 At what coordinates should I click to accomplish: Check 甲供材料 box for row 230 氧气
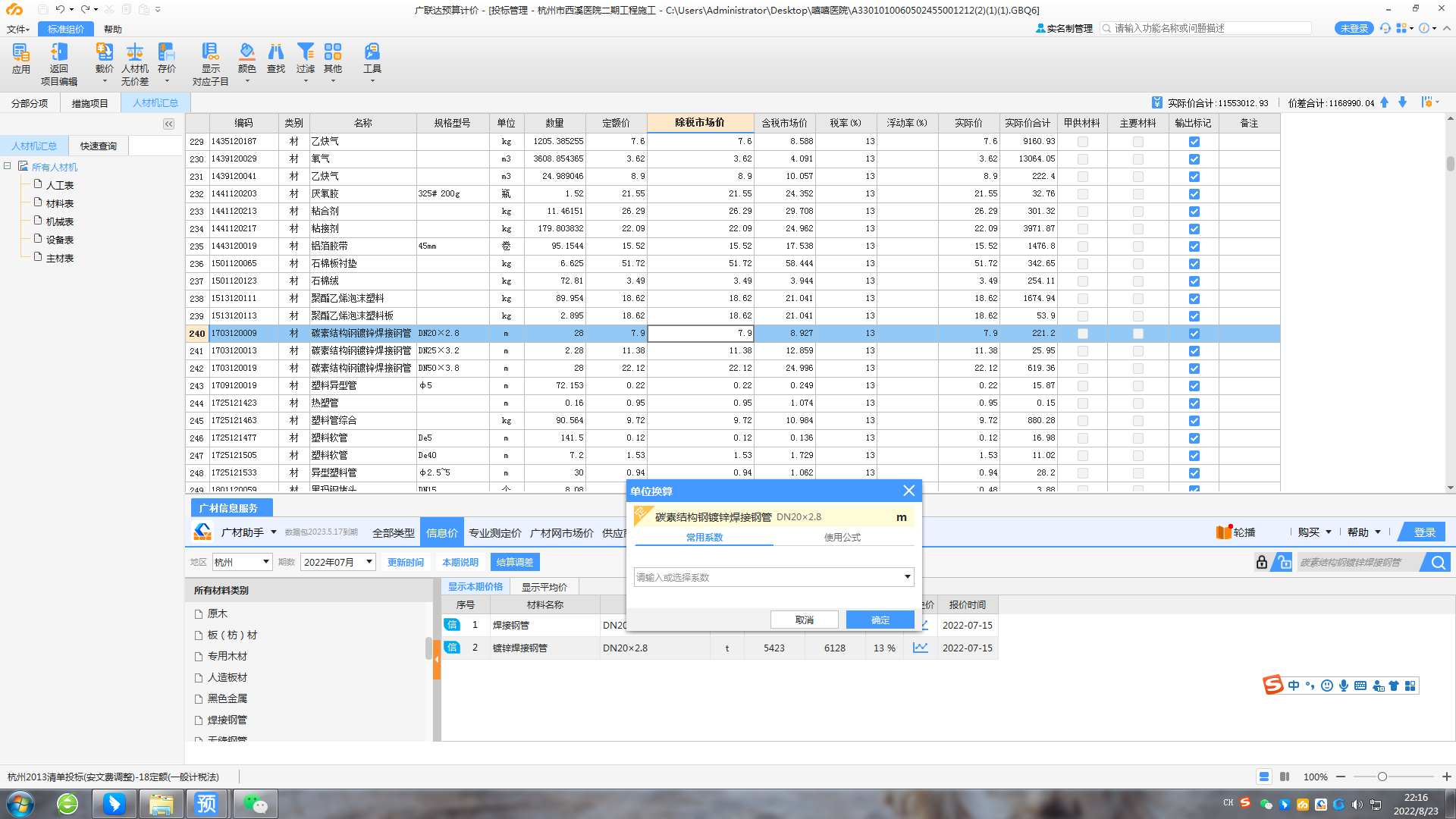pyautogui.click(x=1082, y=159)
